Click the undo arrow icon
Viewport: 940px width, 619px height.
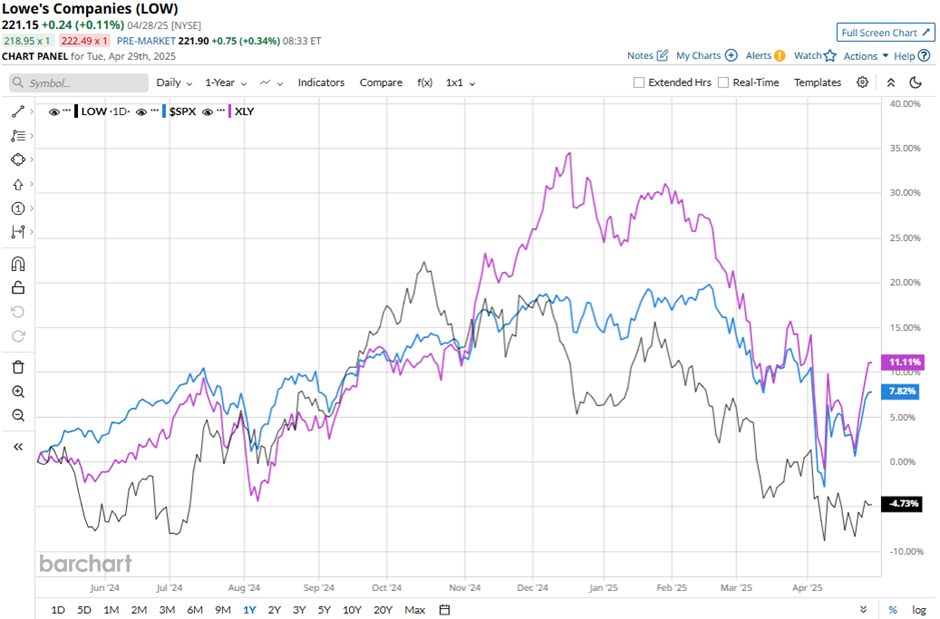pyautogui.click(x=18, y=312)
